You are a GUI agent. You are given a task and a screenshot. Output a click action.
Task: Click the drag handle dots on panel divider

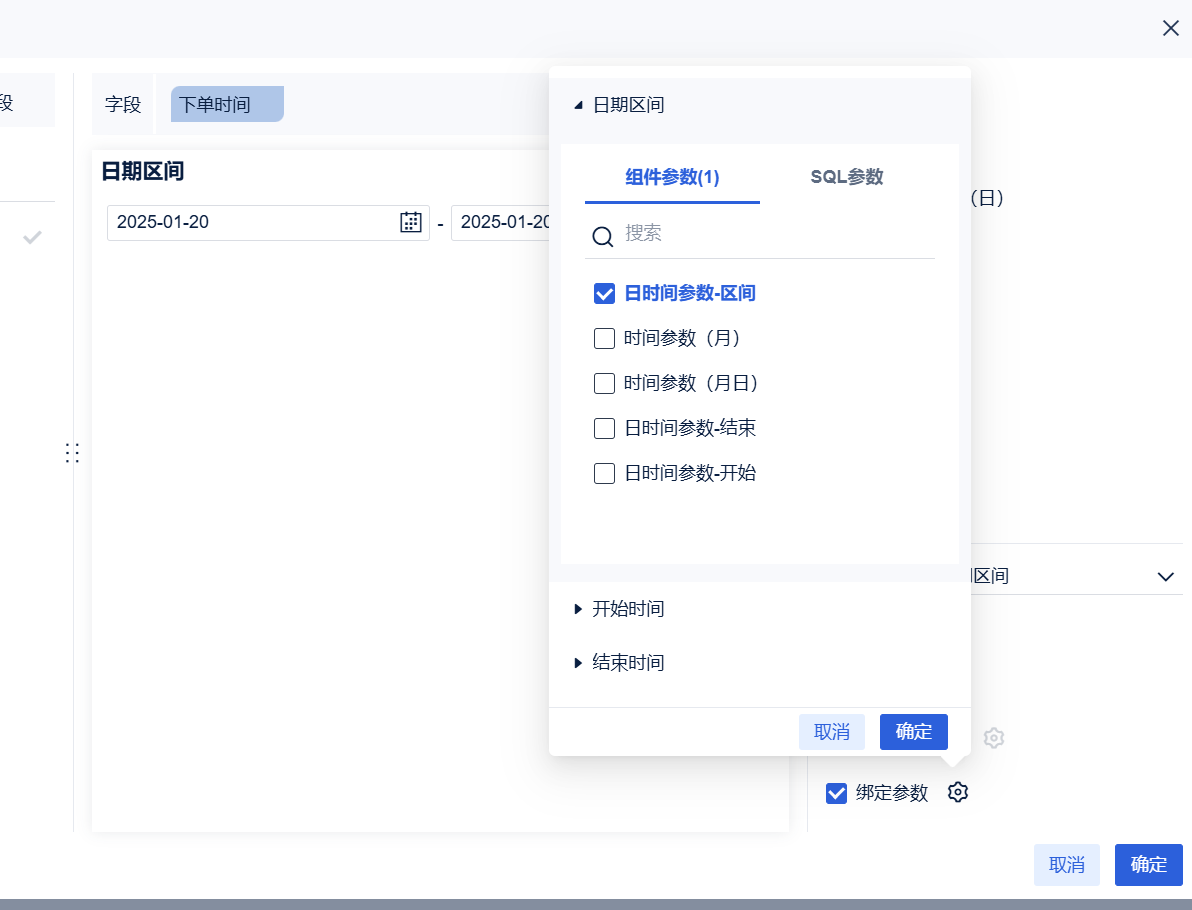pyautogui.click(x=72, y=453)
